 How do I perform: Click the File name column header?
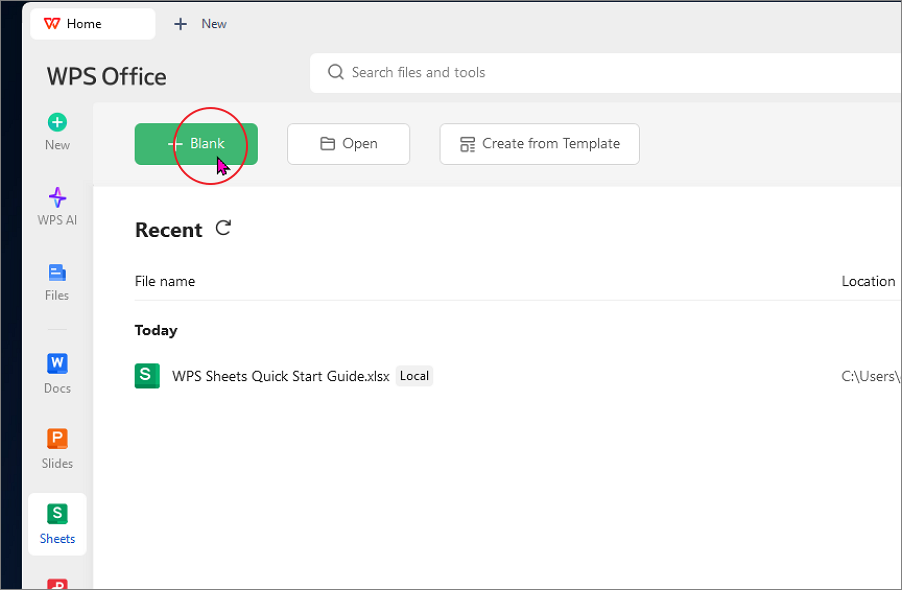click(165, 281)
